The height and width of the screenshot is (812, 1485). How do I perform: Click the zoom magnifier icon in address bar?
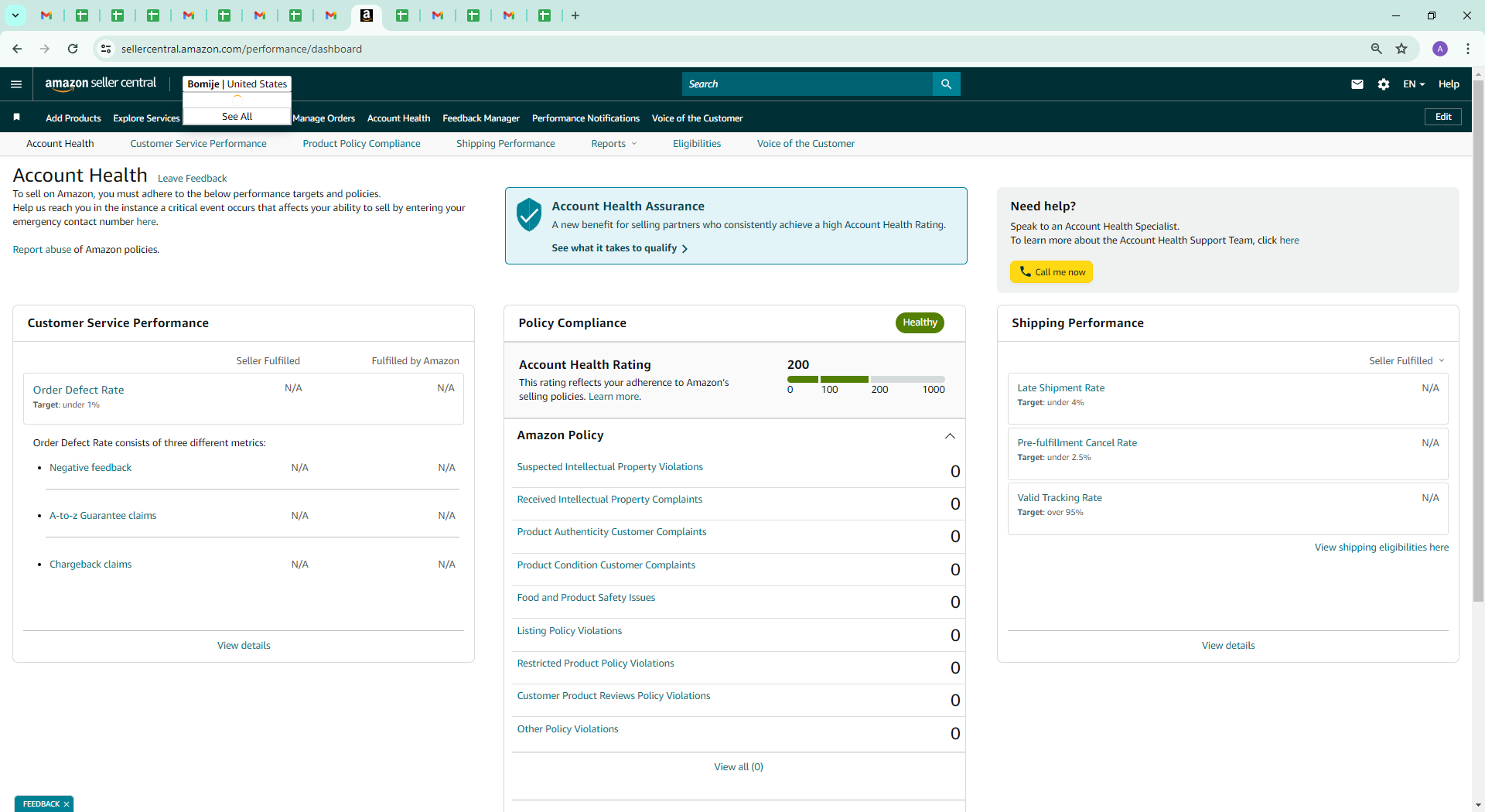click(1377, 49)
